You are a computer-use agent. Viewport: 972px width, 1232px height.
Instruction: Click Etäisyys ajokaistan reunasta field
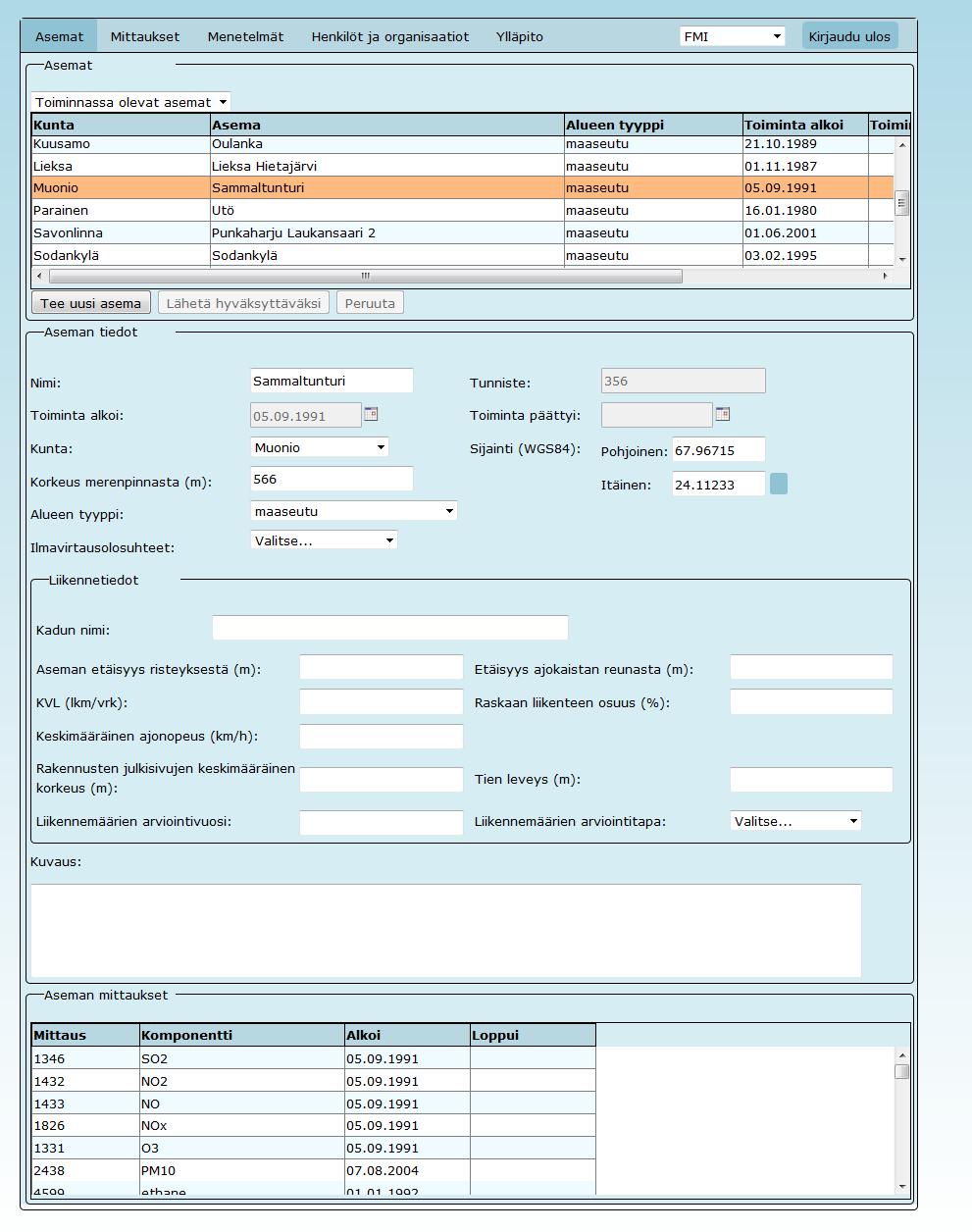pos(811,668)
